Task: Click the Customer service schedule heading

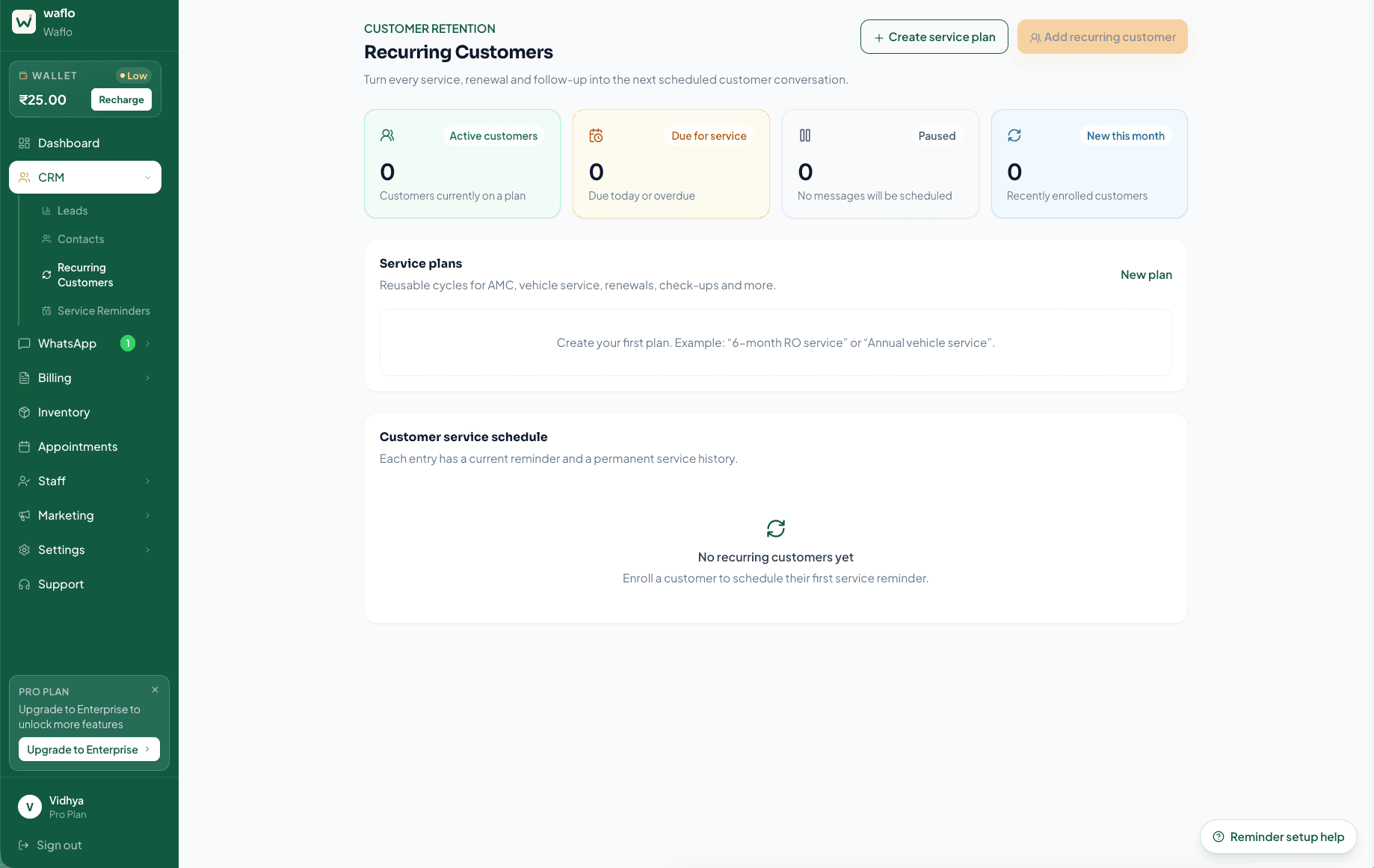Action: 463,437
